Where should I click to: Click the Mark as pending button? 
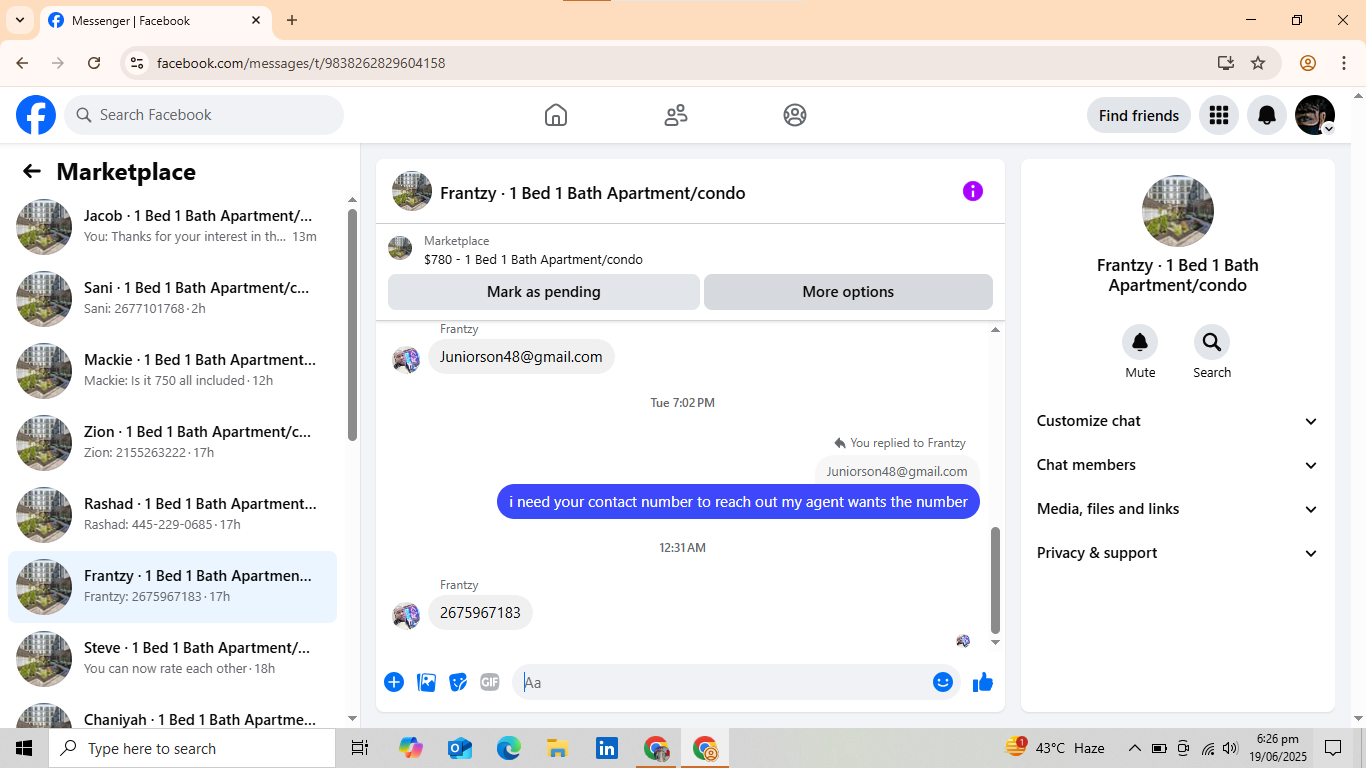point(544,292)
